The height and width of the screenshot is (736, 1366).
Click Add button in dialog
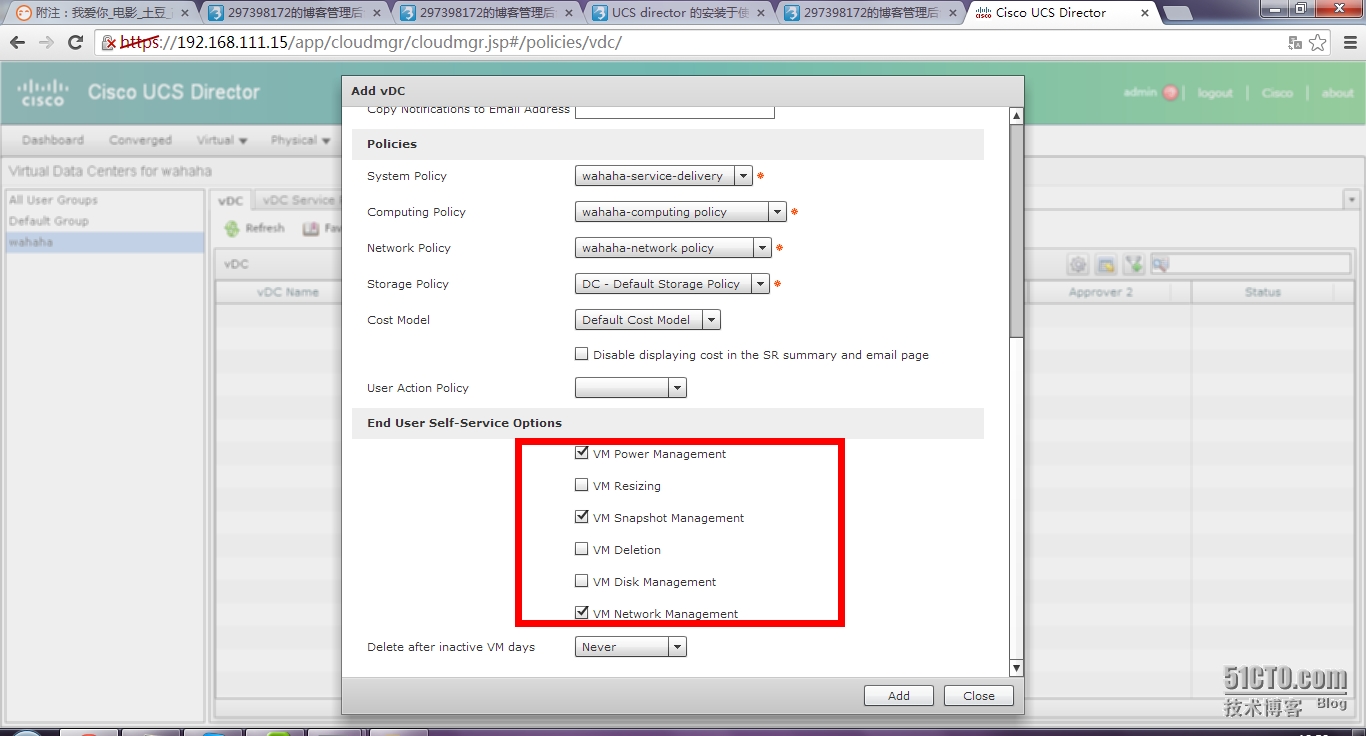click(899, 696)
